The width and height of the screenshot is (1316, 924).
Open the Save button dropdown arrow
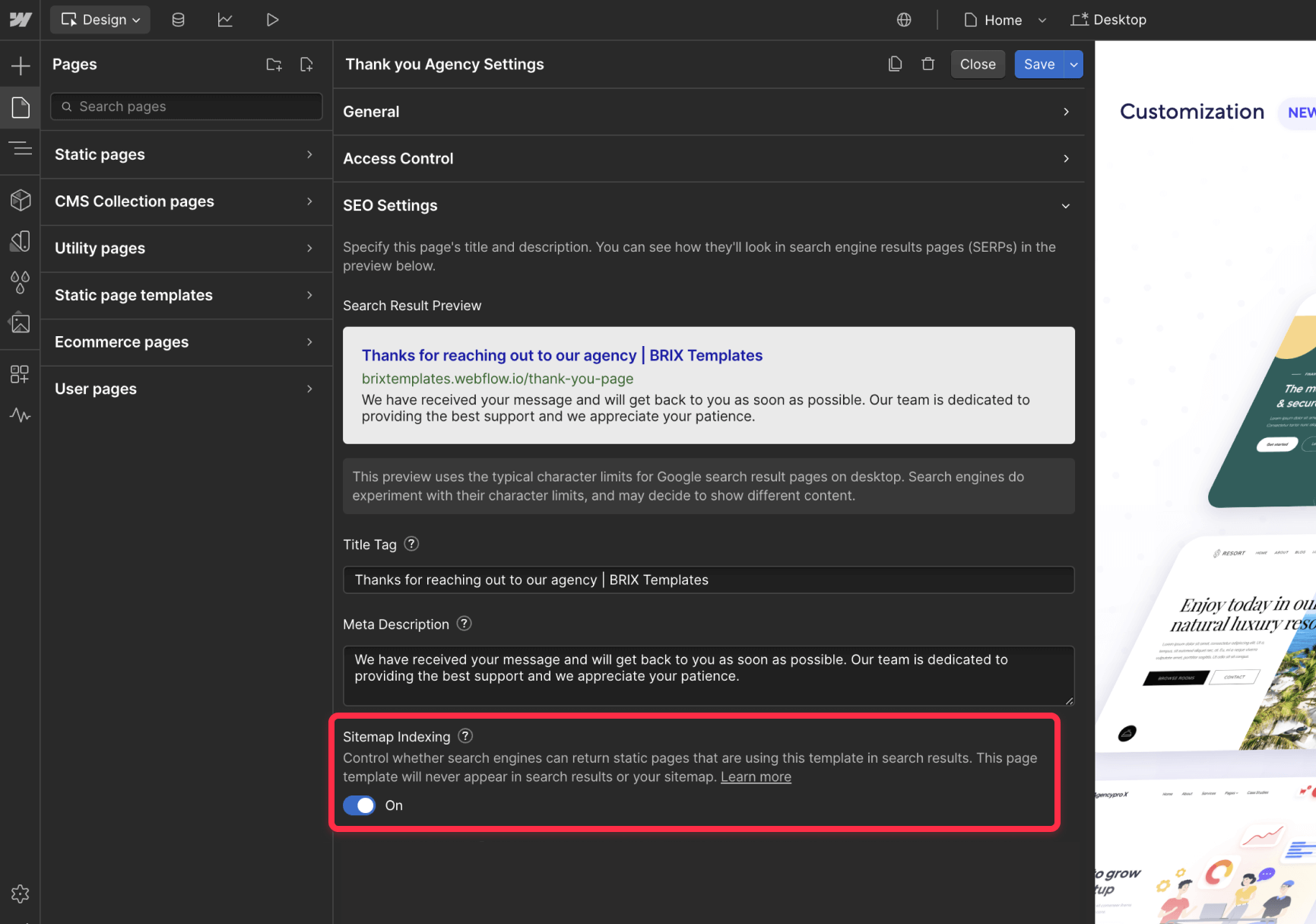1073,65
